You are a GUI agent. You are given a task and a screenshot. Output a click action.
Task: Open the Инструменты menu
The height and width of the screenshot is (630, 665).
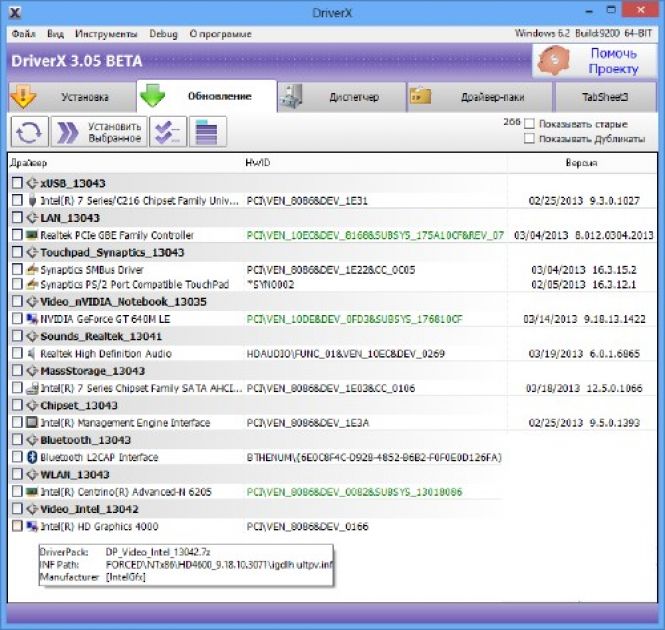point(106,34)
